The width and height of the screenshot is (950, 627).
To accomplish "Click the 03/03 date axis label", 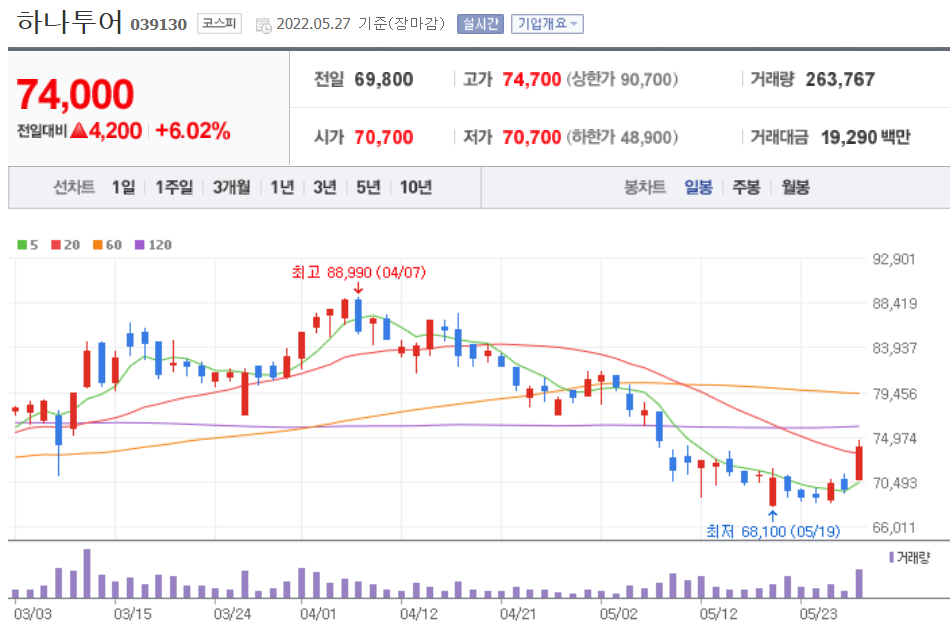I will [33, 614].
